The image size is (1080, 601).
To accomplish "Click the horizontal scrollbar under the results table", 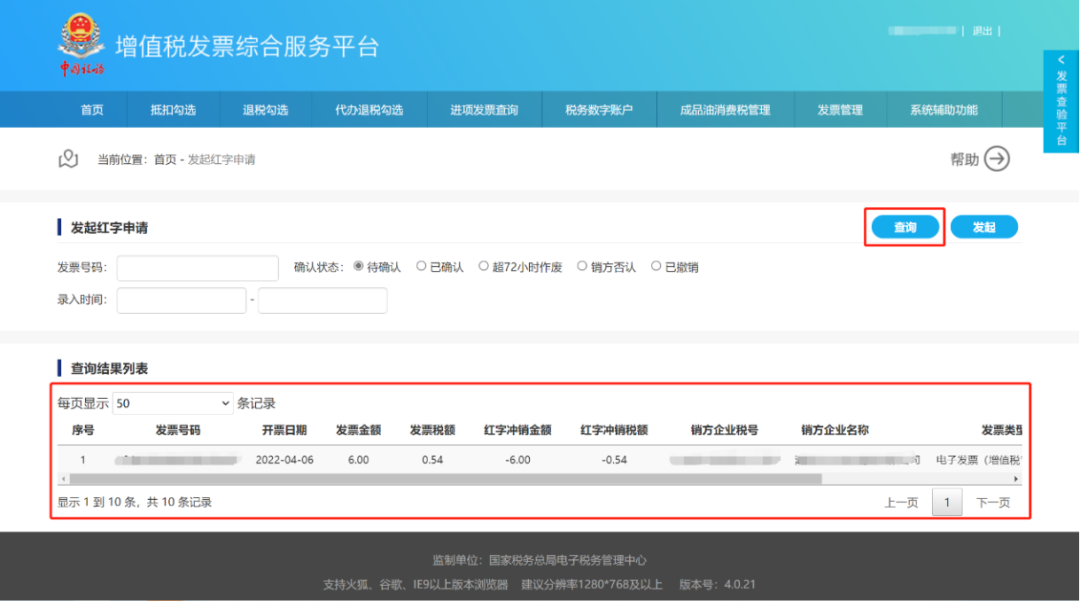I will [450, 480].
